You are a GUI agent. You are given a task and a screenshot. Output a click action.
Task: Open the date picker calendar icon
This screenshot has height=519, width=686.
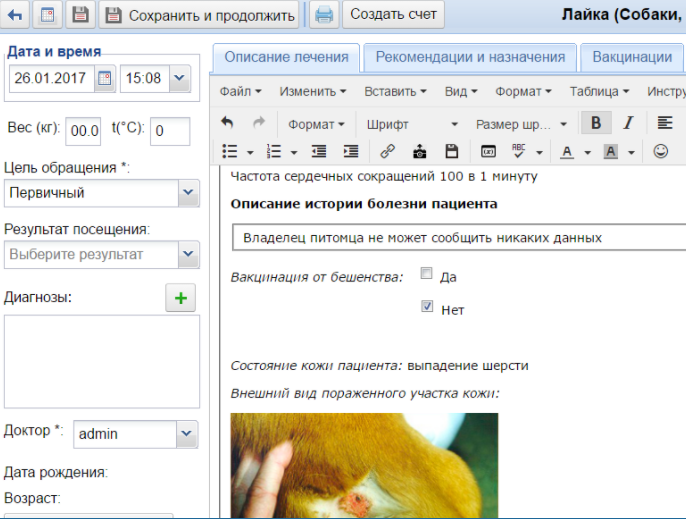point(103,79)
